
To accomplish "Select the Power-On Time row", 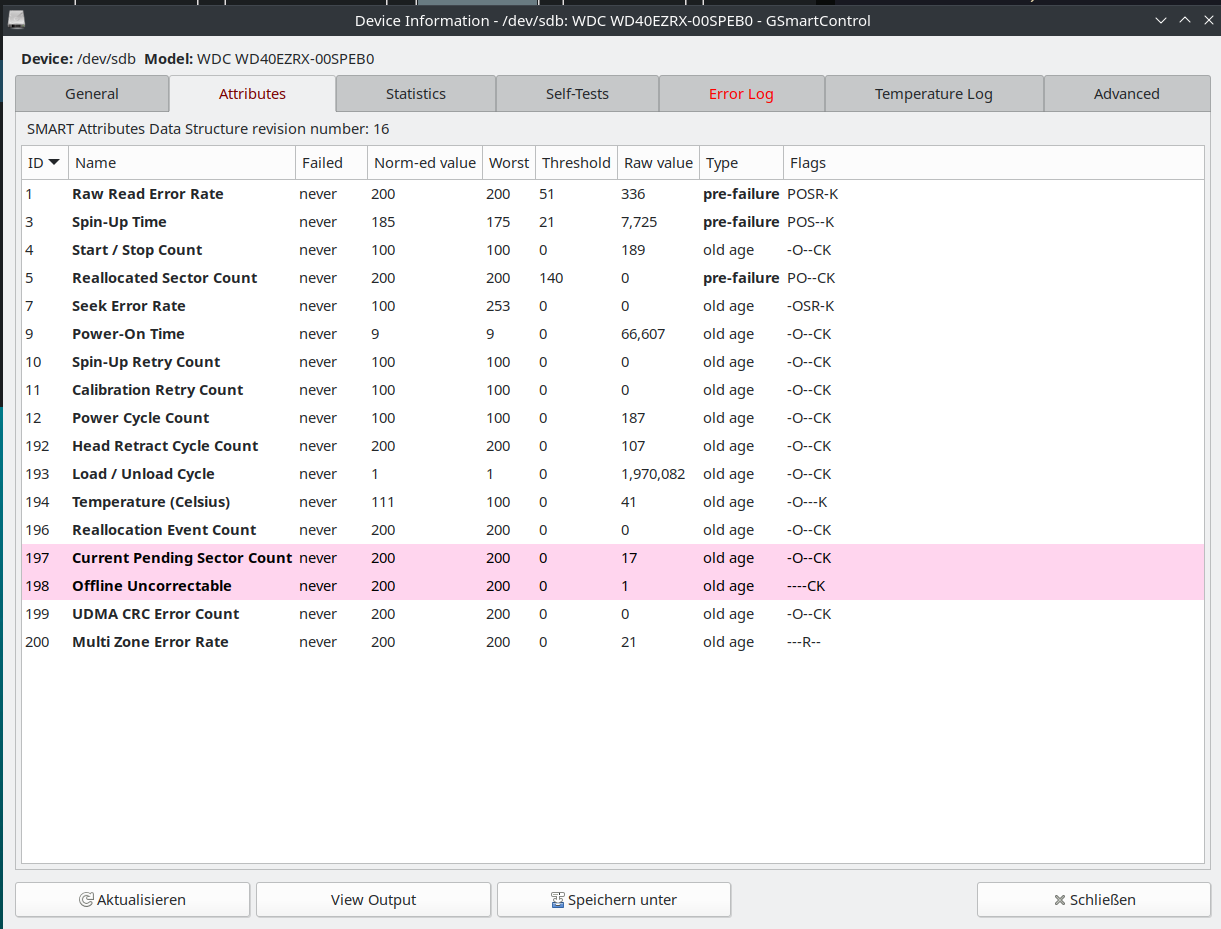I will (x=612, y=334).
